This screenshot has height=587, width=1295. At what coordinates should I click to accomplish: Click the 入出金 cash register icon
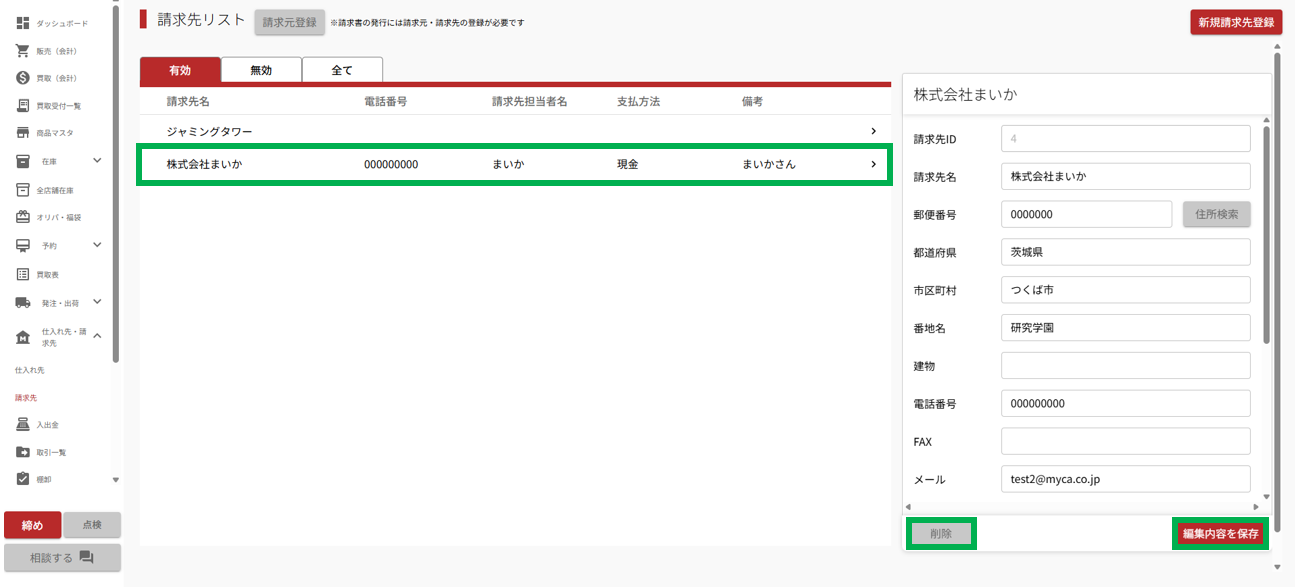(x=23, y=425)
